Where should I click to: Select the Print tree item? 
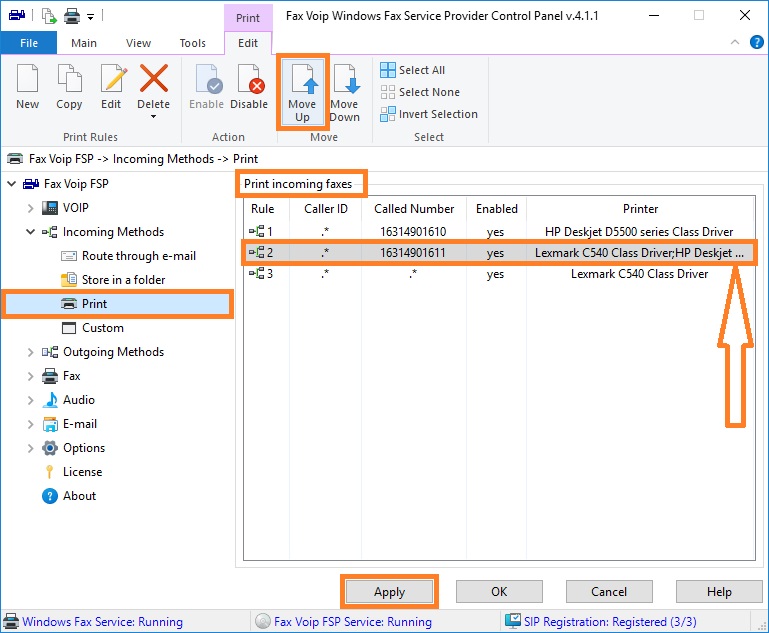118,304
